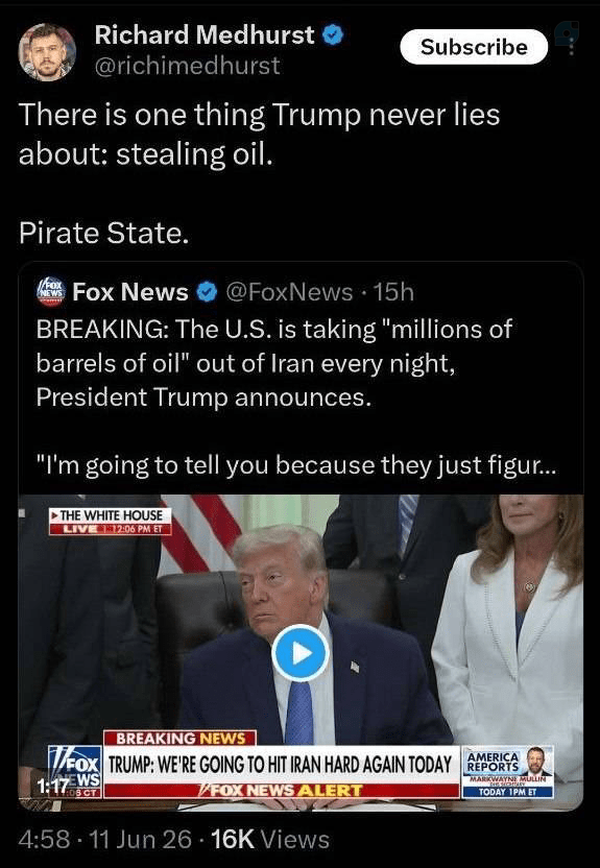Expand the truncated quoted Fox News text

298,466
